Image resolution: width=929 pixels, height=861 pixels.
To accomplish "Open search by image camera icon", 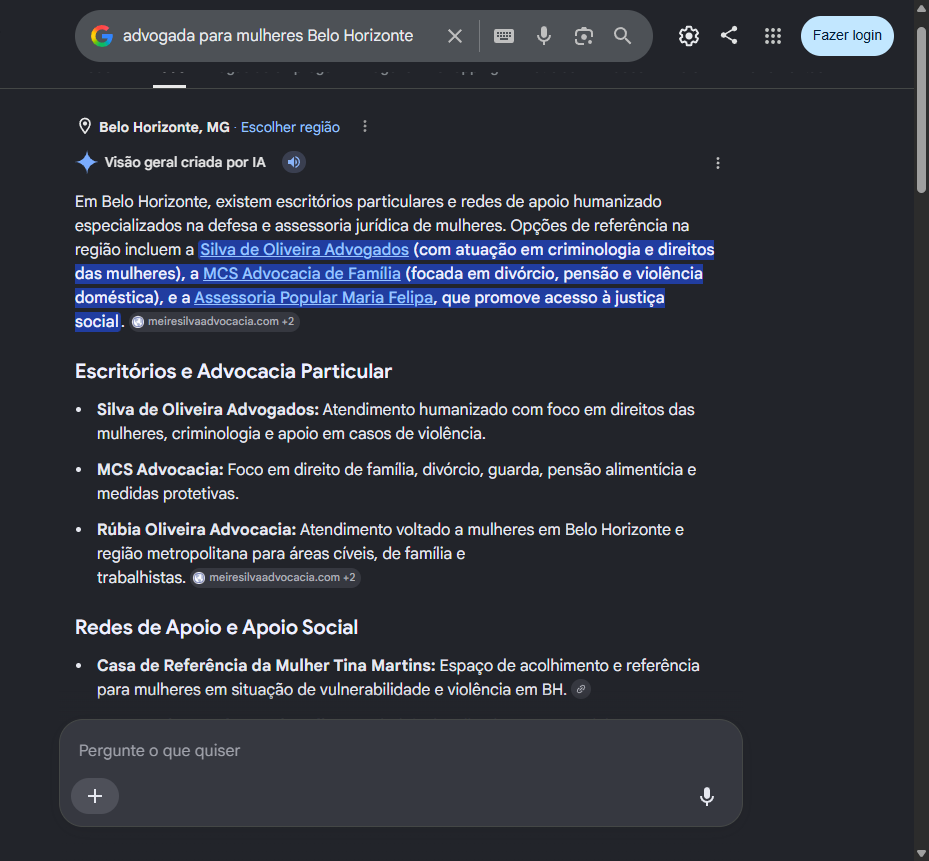I will point(584,36).
